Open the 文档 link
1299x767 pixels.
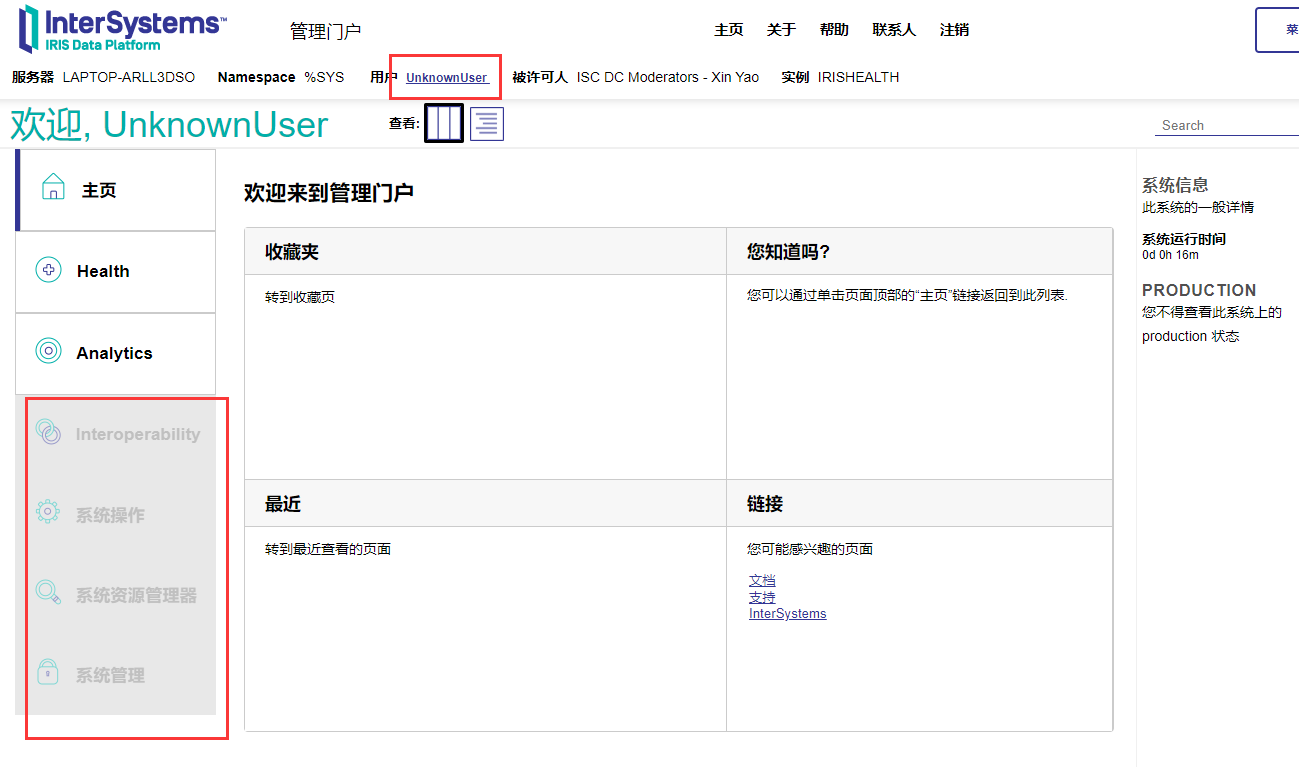(762, 580)
